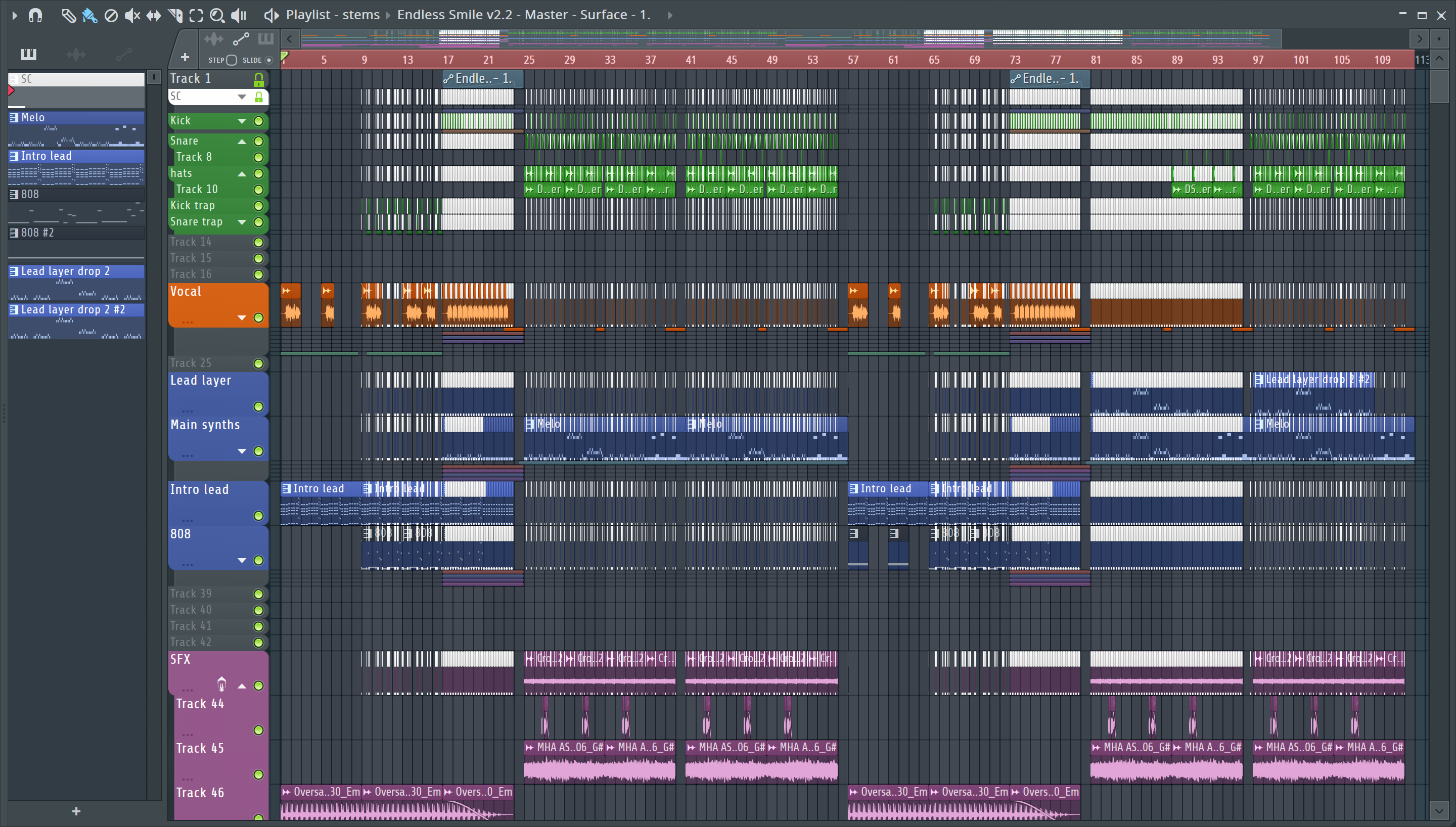Choose the Mute tool
The height and width of the screenshot is (827, 1456).
pos(132,15)
